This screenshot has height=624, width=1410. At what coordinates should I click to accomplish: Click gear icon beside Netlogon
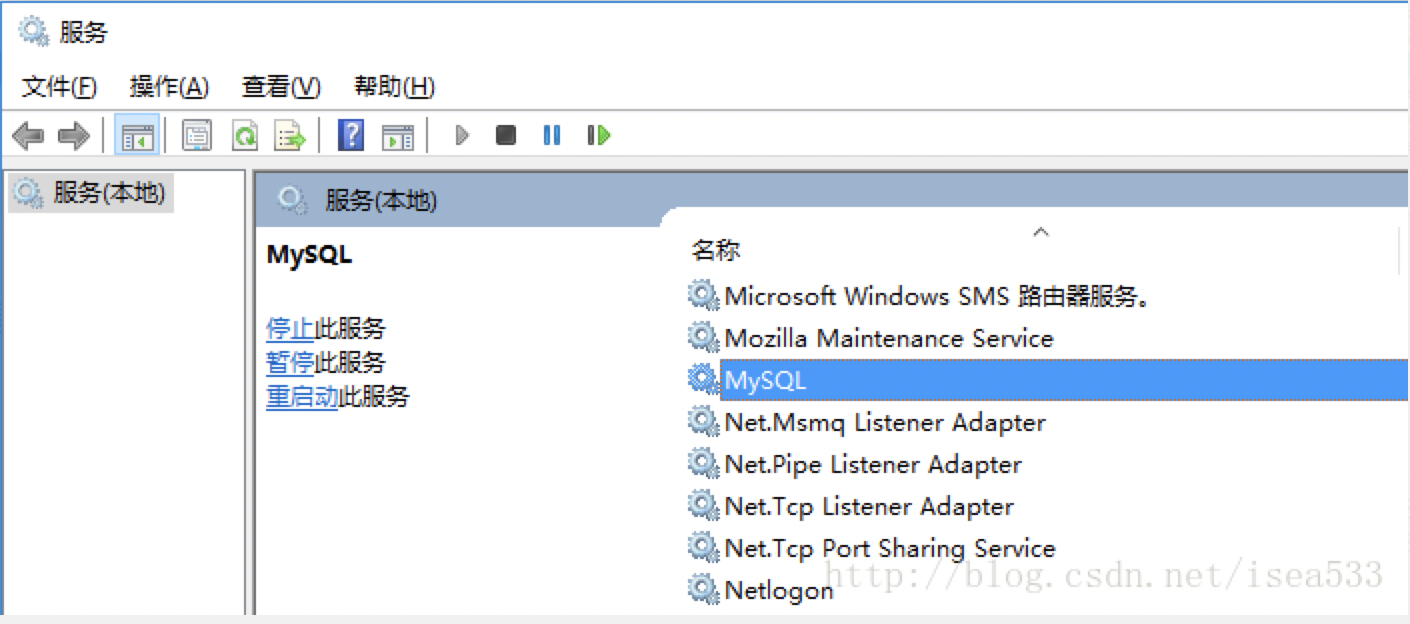pos(704,589)
